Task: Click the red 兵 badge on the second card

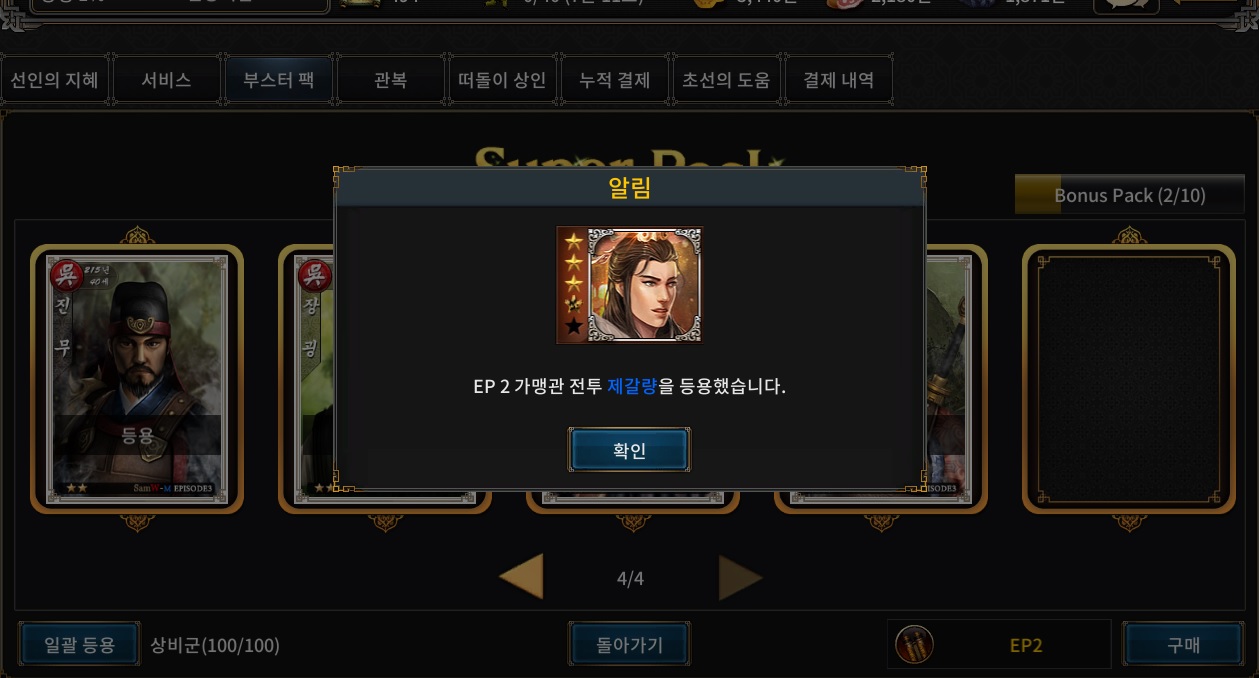Action: pyautogui.click(x=315, y=273)
